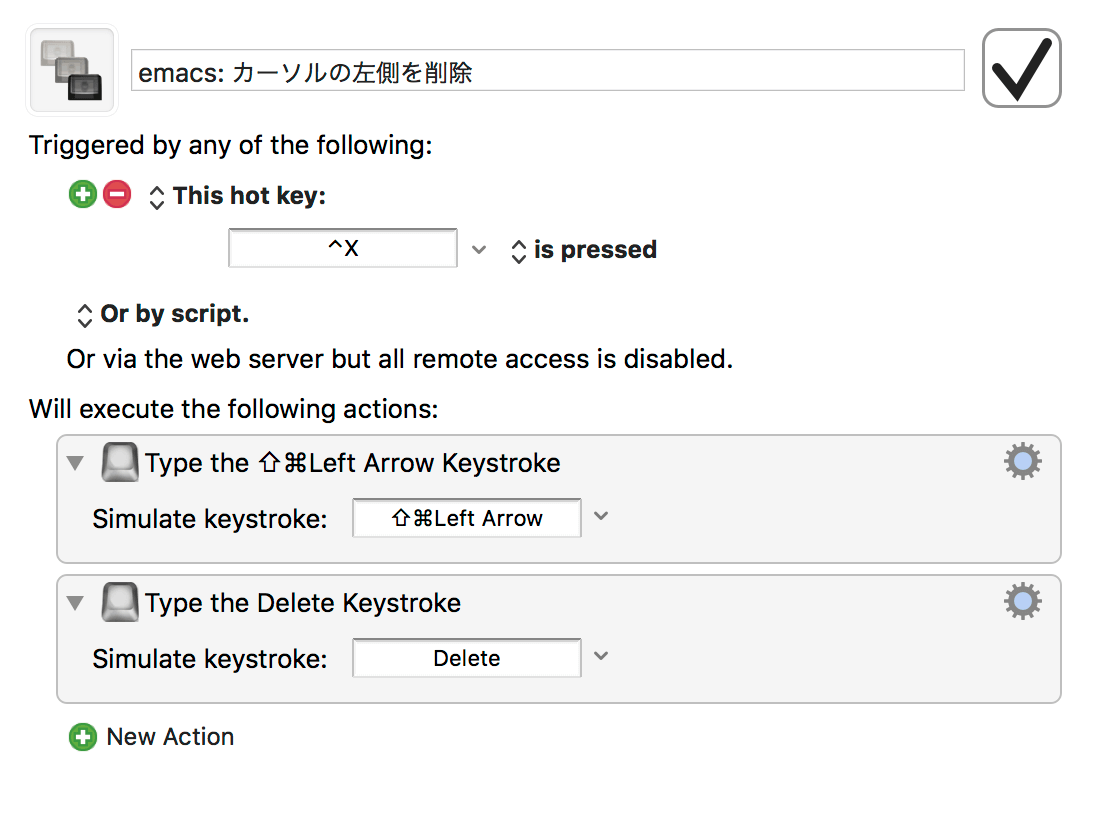This screenshot has height=828, width=1098.
Task: Select the 'Type the ⇧⌘Left Arrow Keystroke' title
Action: pos(353,463)
